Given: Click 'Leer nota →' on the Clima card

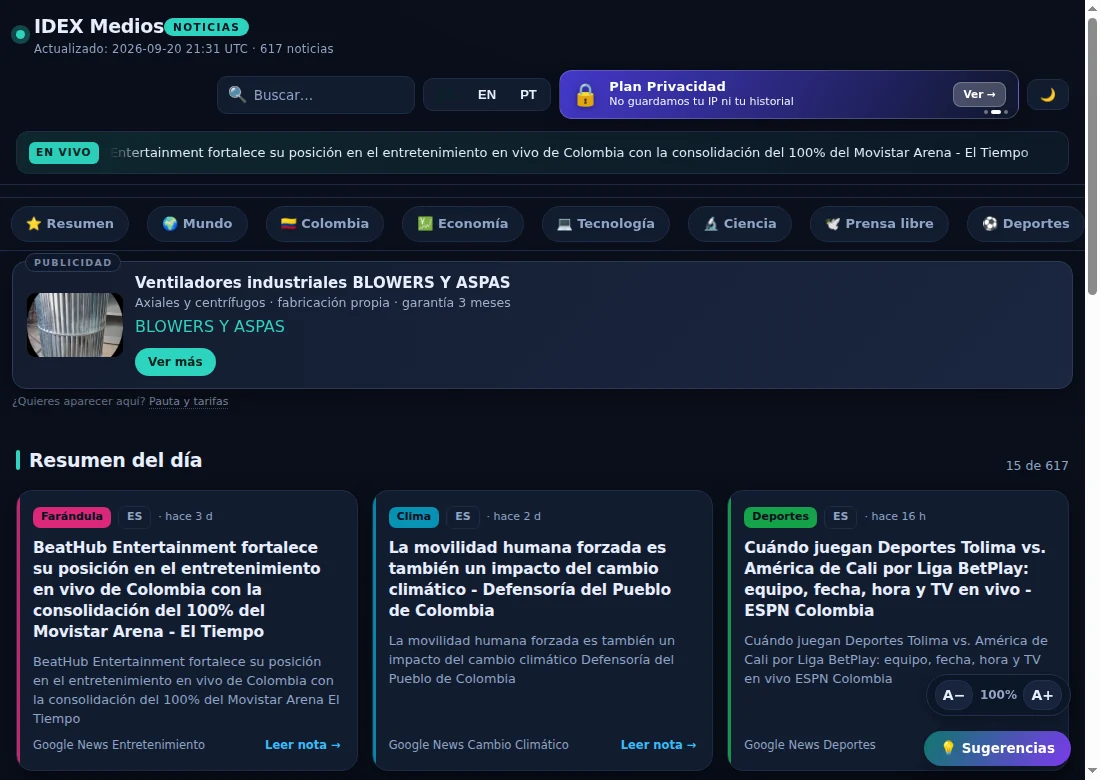Looking at the screenshot, I should (658, 745).
